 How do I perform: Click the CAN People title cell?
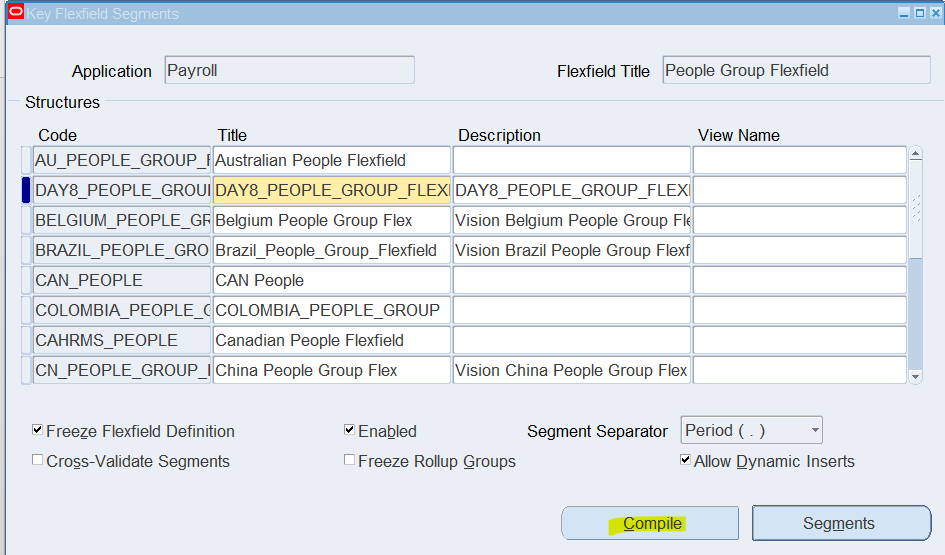click(331, 280)
